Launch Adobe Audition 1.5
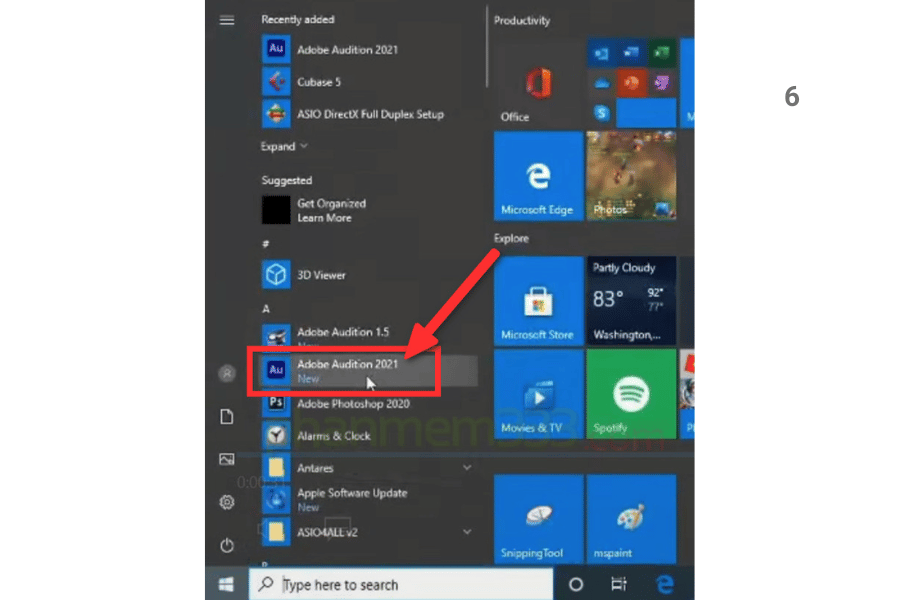The width and height of the screenshot is (900, 600). tap(342, 336)
